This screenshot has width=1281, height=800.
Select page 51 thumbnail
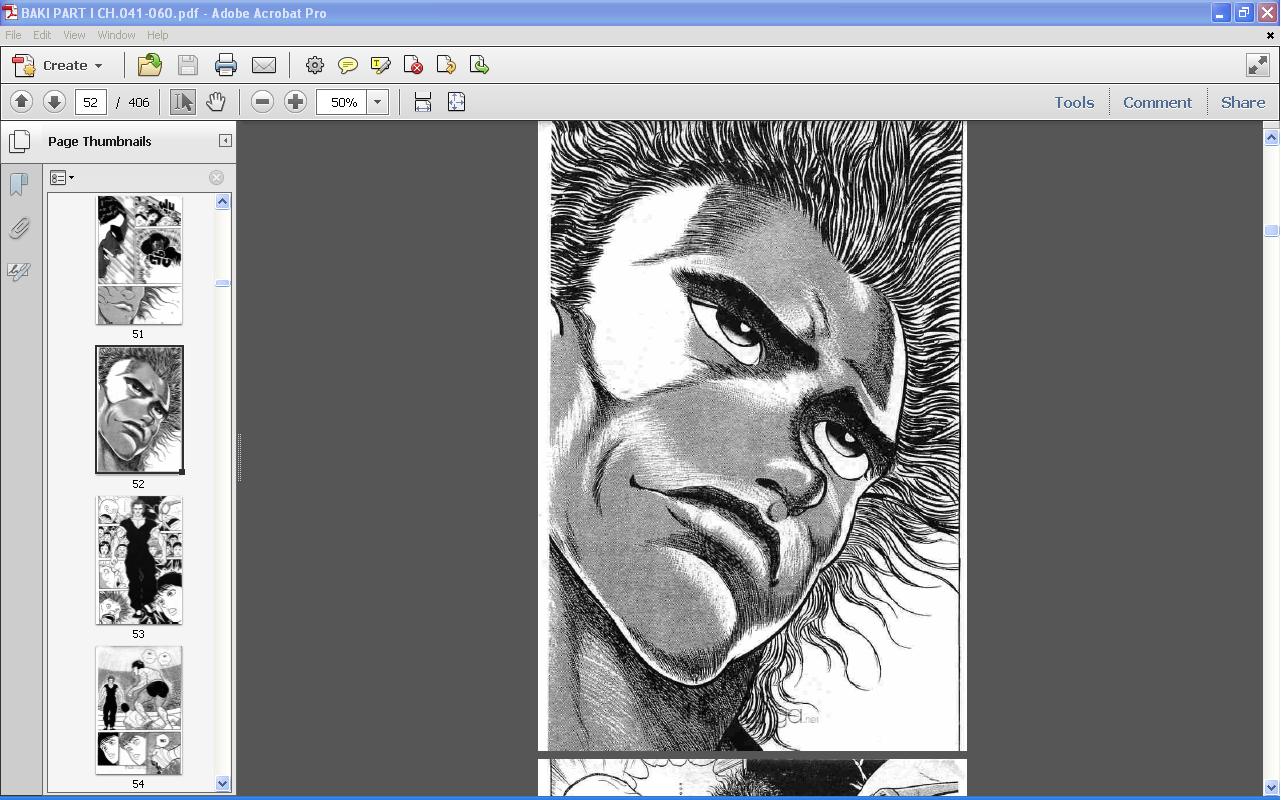coord(139,260)
